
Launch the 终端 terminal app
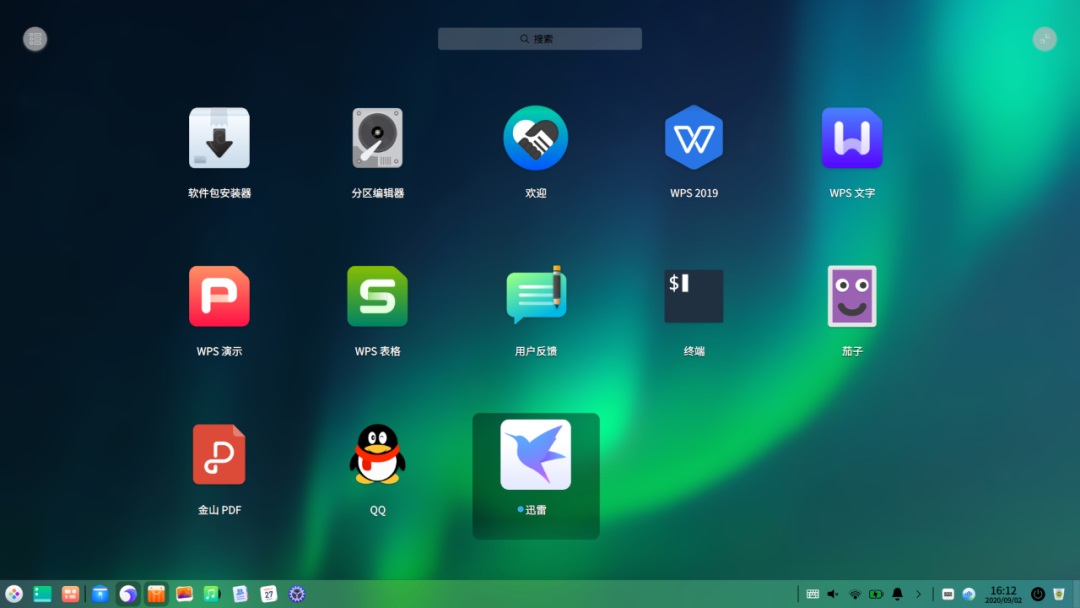pos(694,296)
